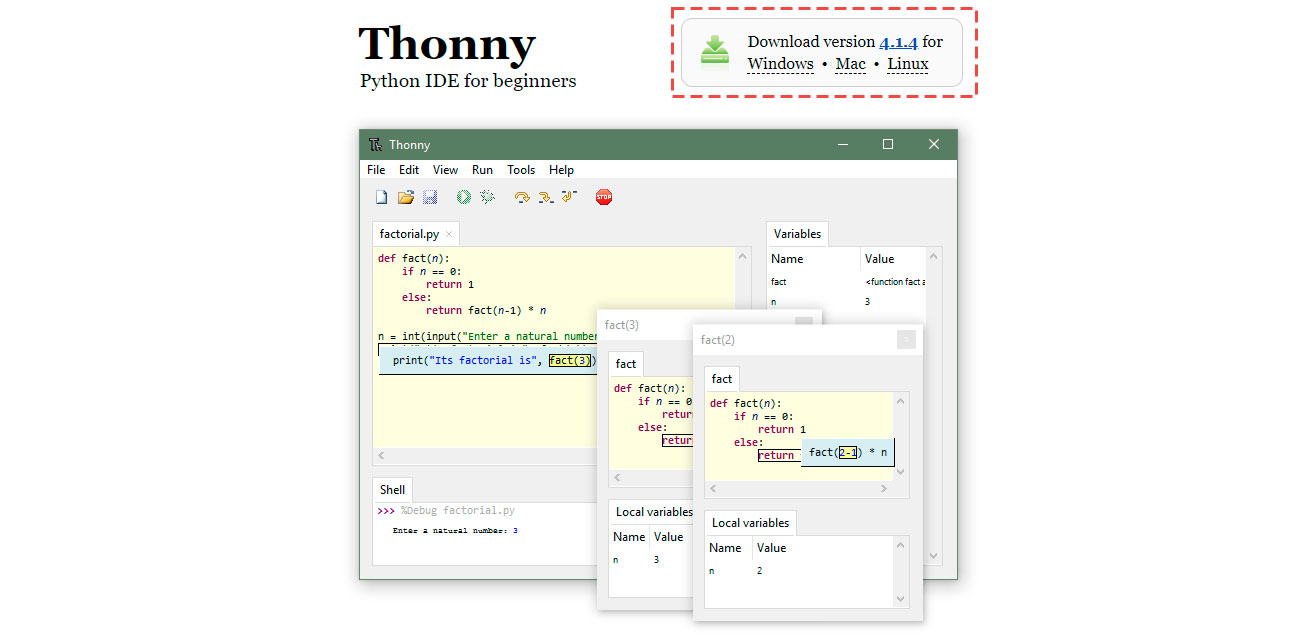Select the Variables tab
The height and width of the screenshot is (641, 1310).
[x=797, y=233]
